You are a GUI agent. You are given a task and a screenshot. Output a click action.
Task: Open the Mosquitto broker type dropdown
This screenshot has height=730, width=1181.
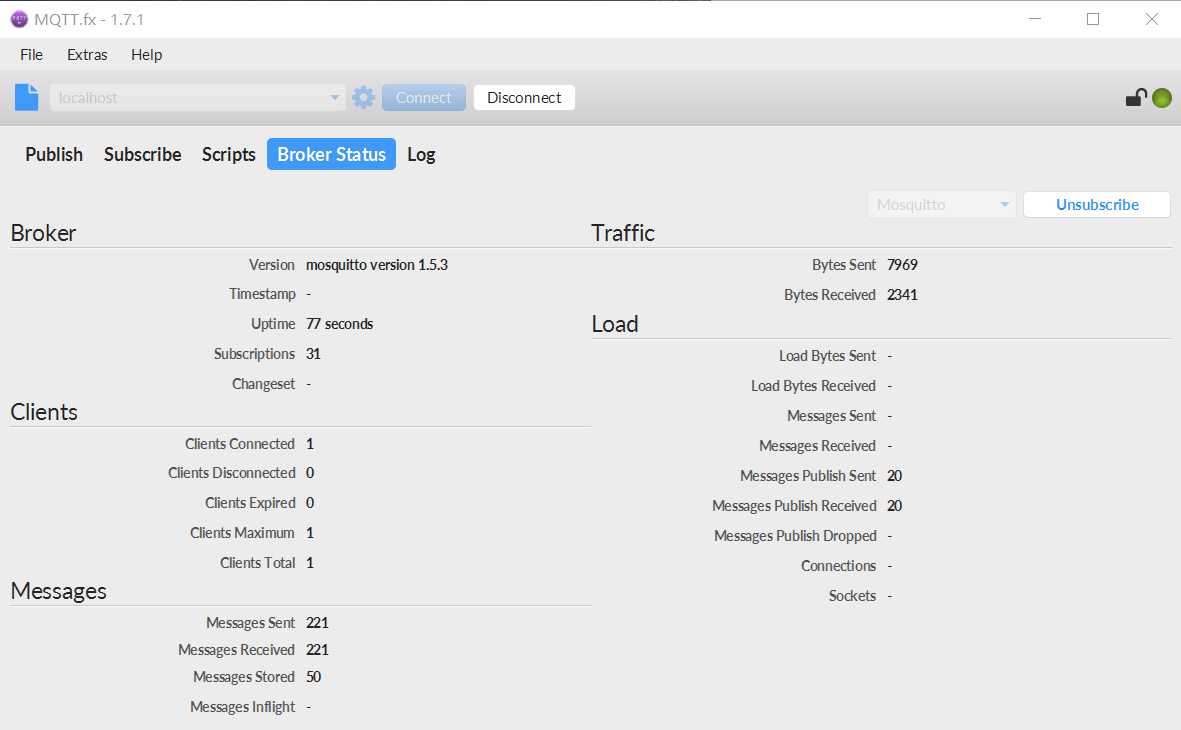tap(941, 205)
